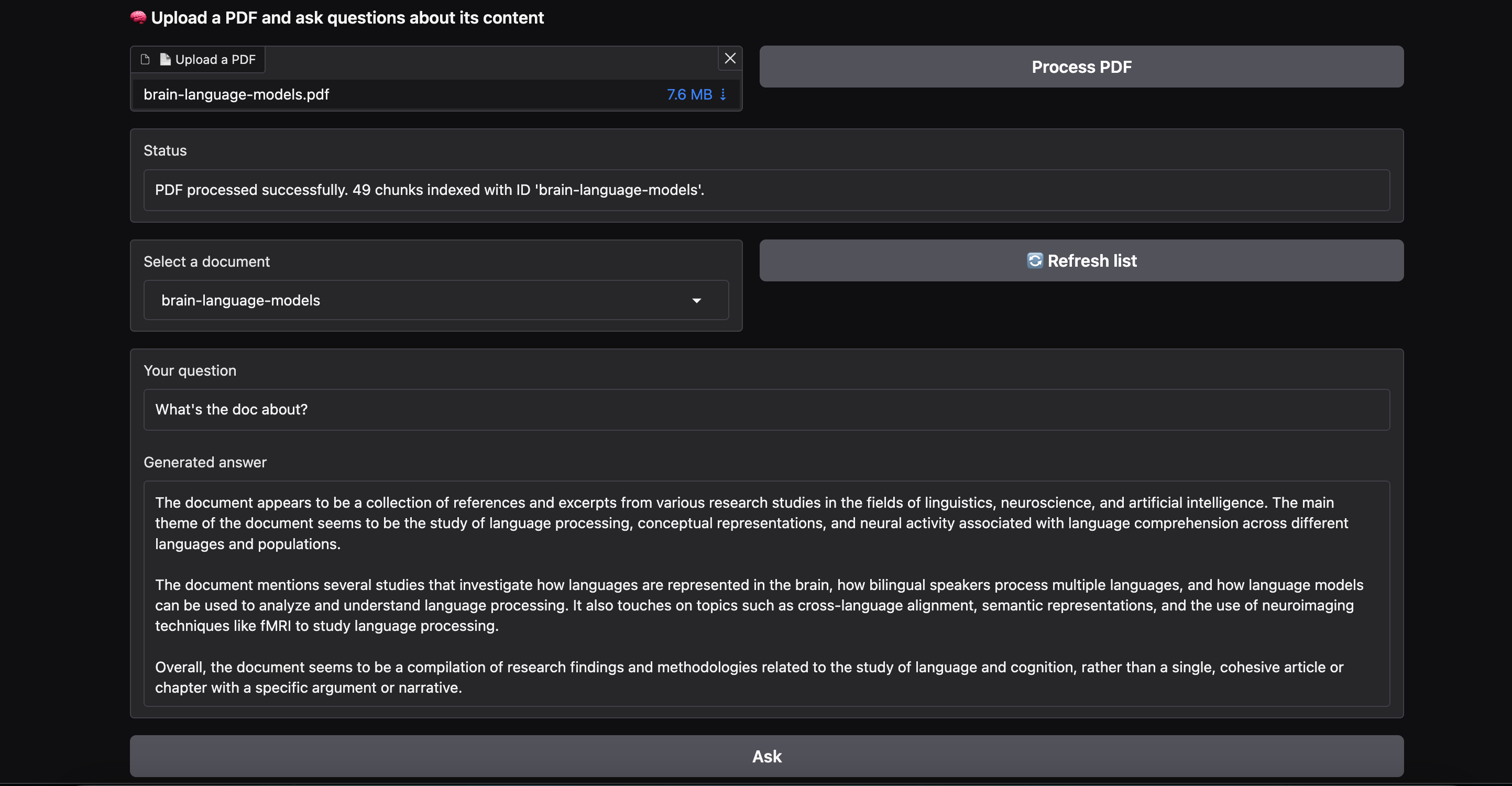Click the Status box showing PDF processed successfully

(766, 190)
